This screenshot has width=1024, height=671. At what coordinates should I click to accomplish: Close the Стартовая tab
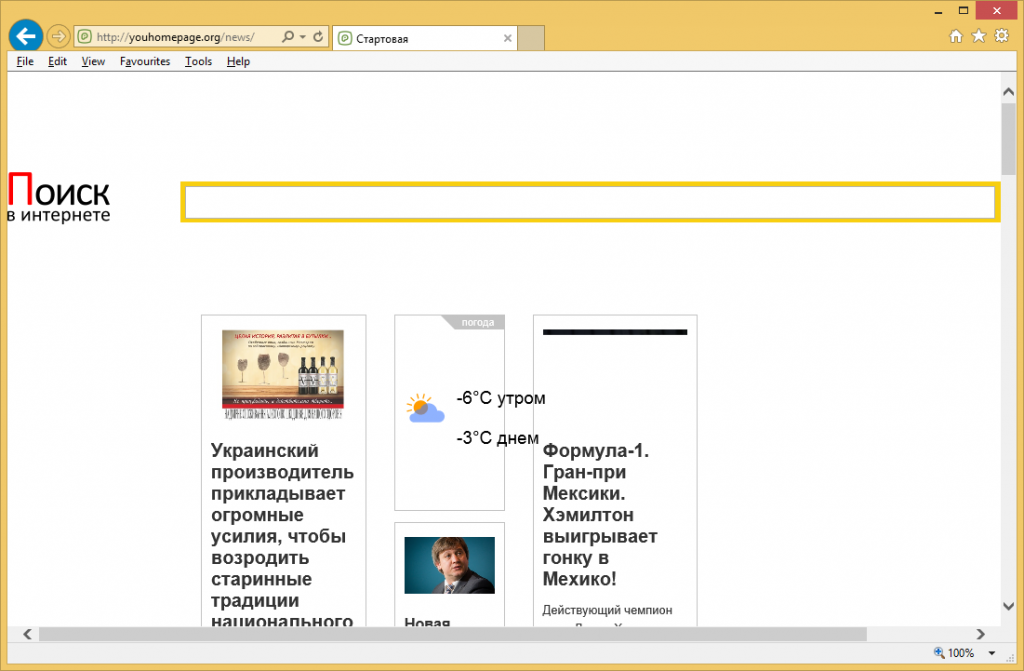coord(508,38)
